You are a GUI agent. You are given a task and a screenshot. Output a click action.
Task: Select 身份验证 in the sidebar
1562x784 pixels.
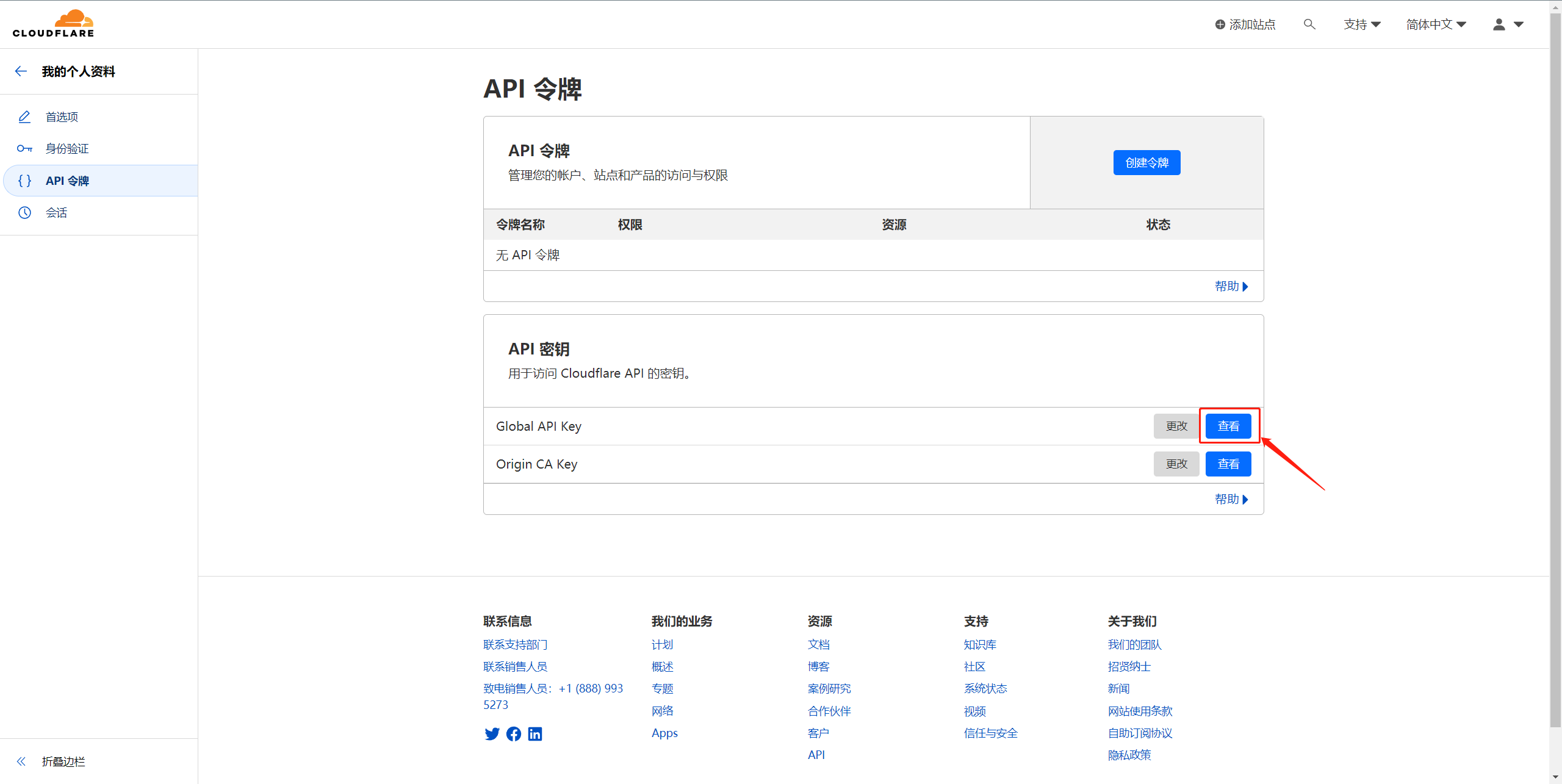coord(67,148)
